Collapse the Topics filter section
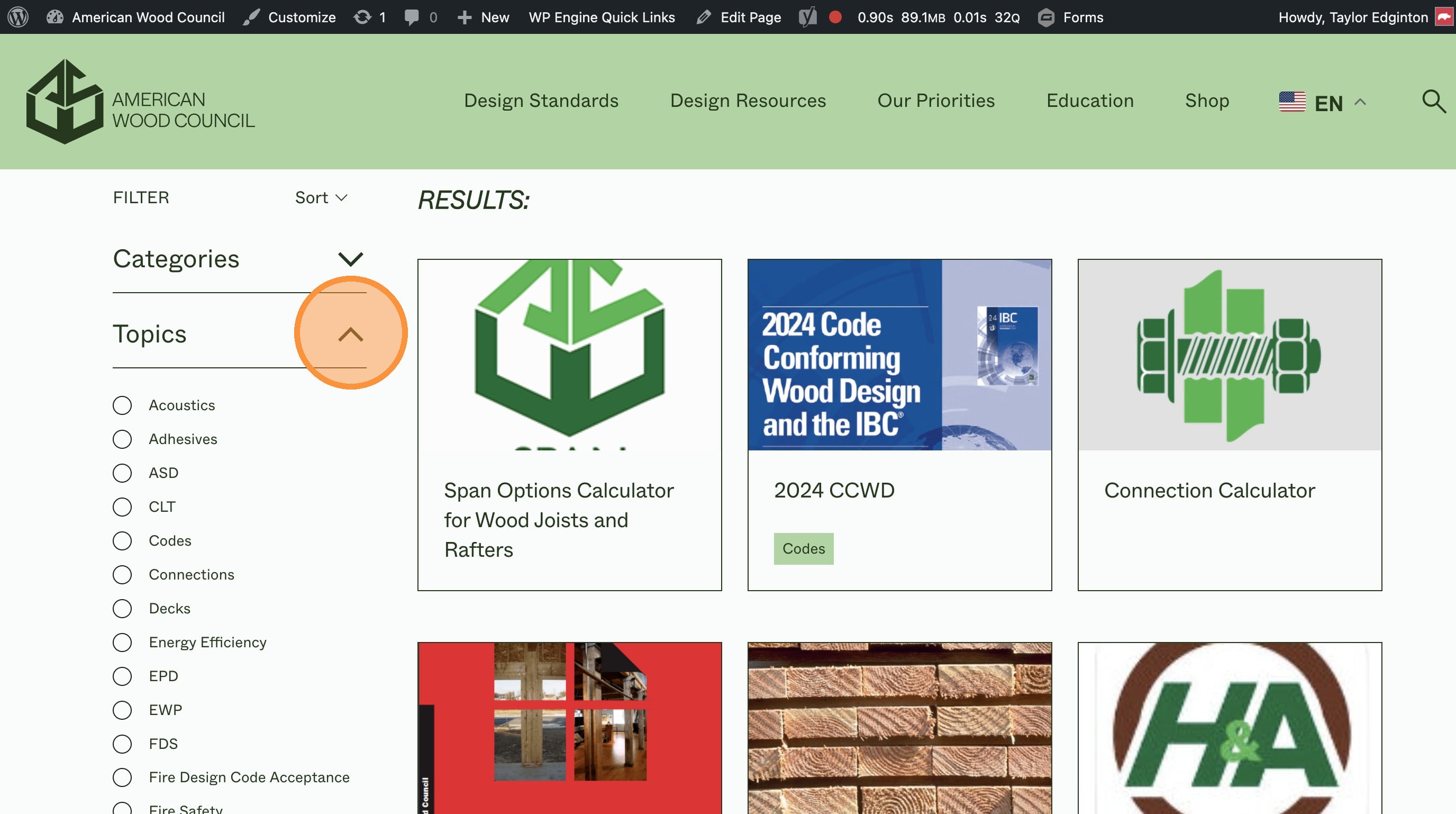This screenshot has height=814, width=1456. point(350,334)
